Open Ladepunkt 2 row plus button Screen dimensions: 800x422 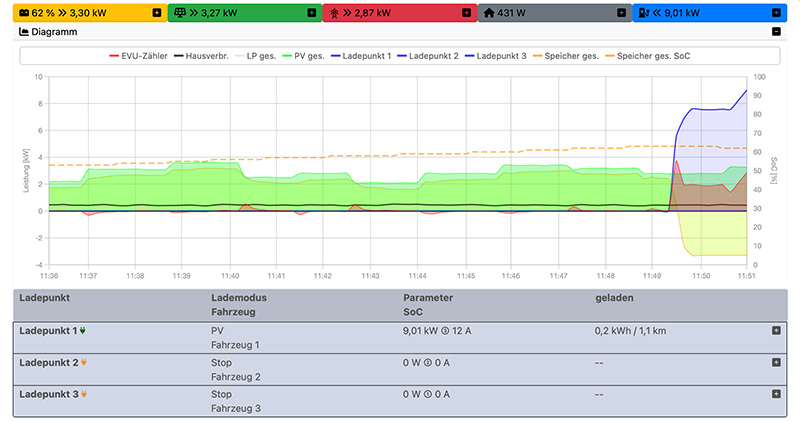pos(776,363)
